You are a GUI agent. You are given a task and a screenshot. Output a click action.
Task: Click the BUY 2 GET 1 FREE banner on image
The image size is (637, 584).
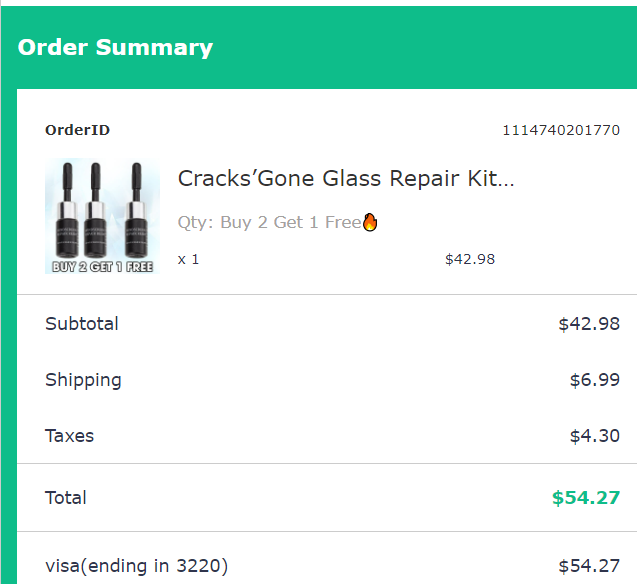point(102,267)
